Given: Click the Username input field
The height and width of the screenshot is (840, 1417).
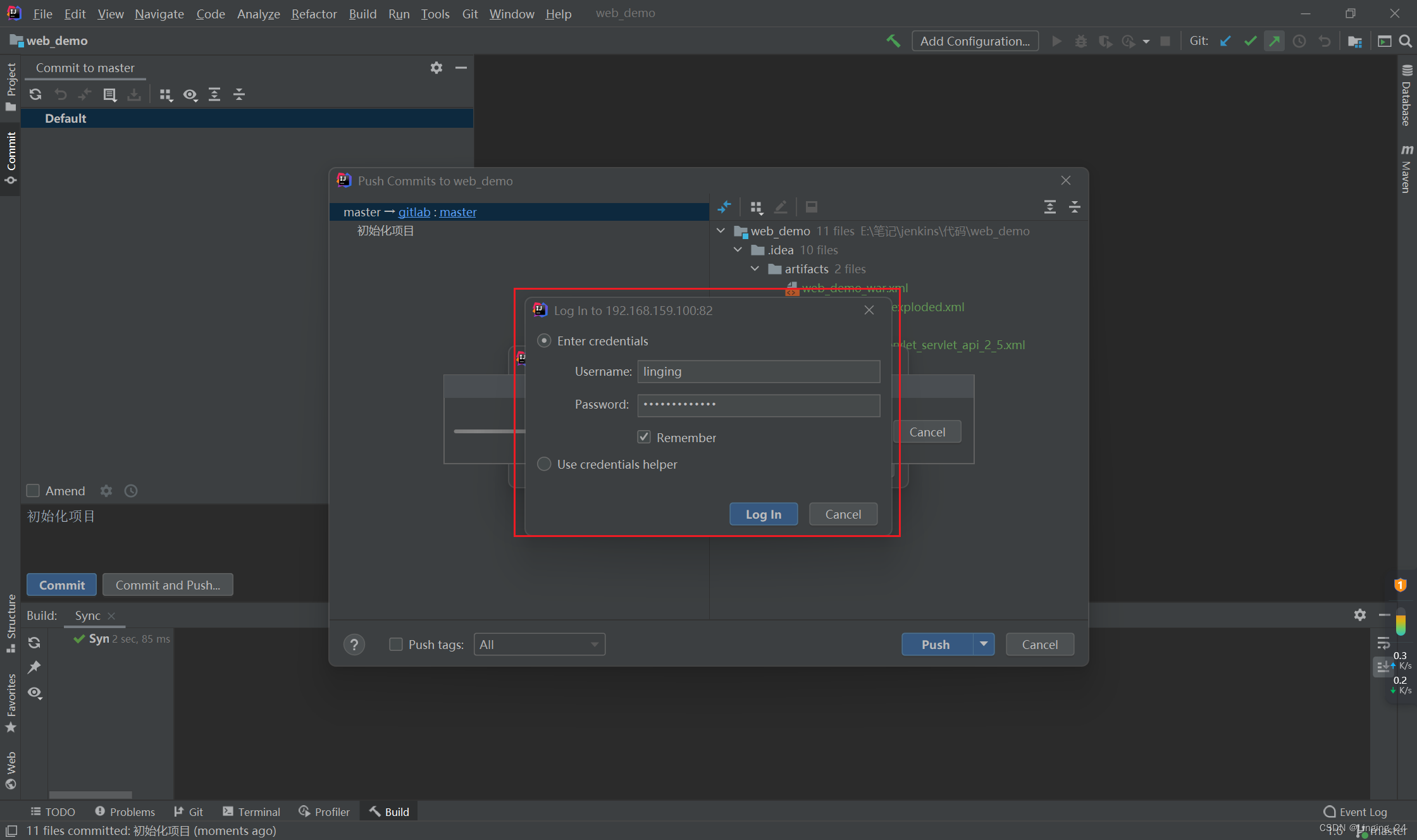Looking at the screenshot, I should click(x=758, y=371).
